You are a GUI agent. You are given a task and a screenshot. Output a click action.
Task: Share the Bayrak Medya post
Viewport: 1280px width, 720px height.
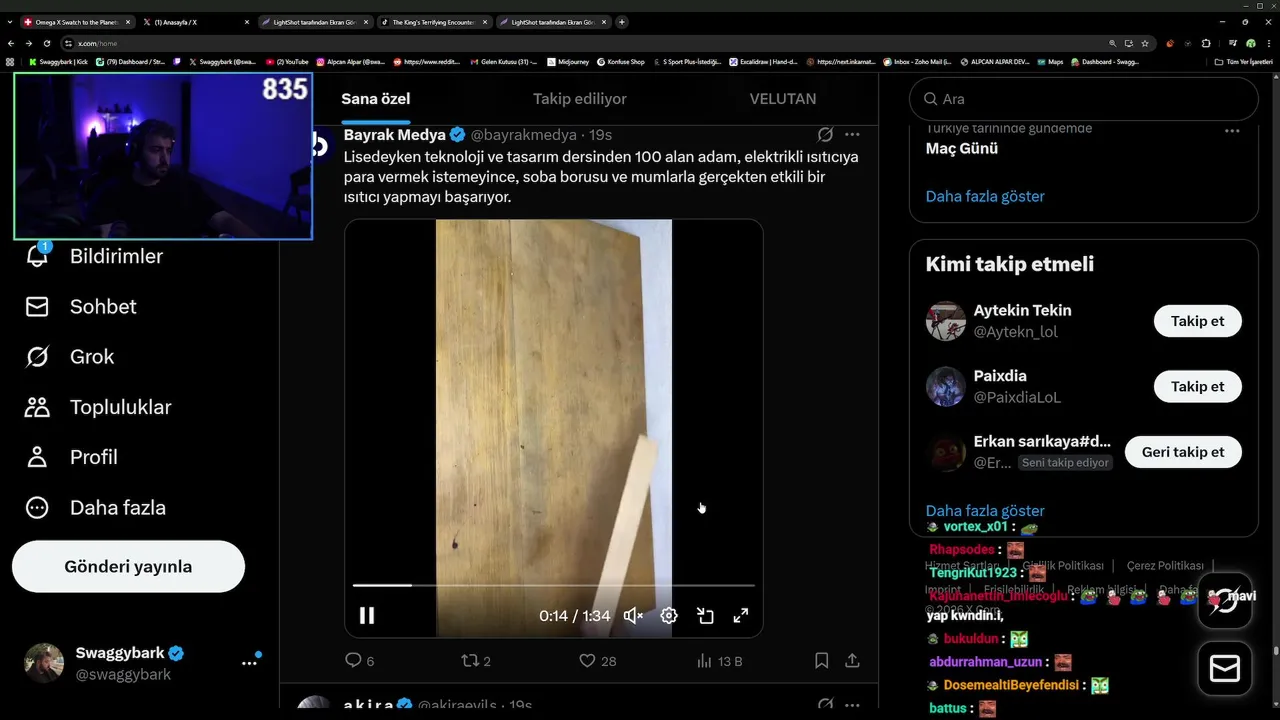[x=852, y=661]
